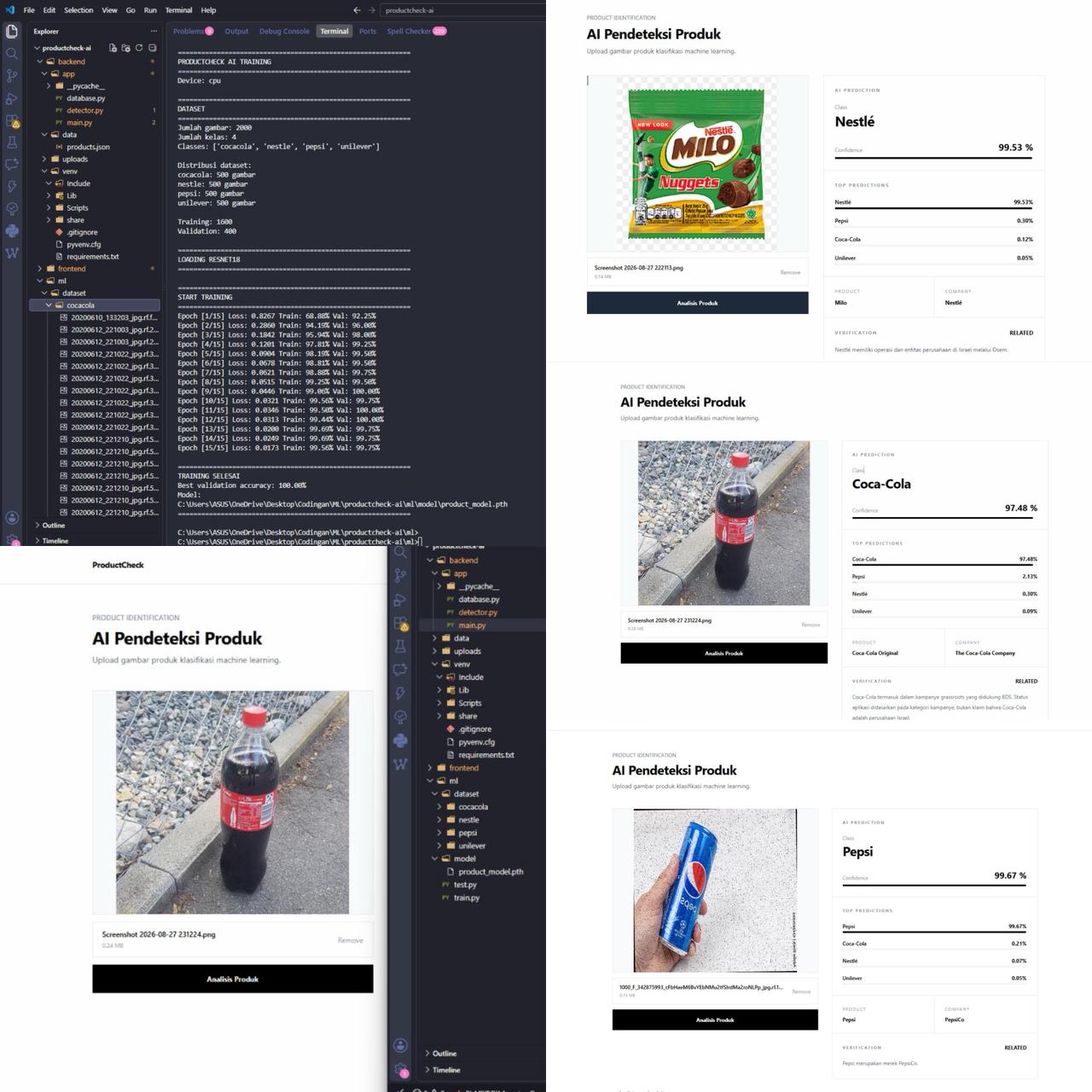Open the Explorer more actions ellipsis
Image resolution: width=1092 pixels, height=1092 pixels.
point(154,32)
